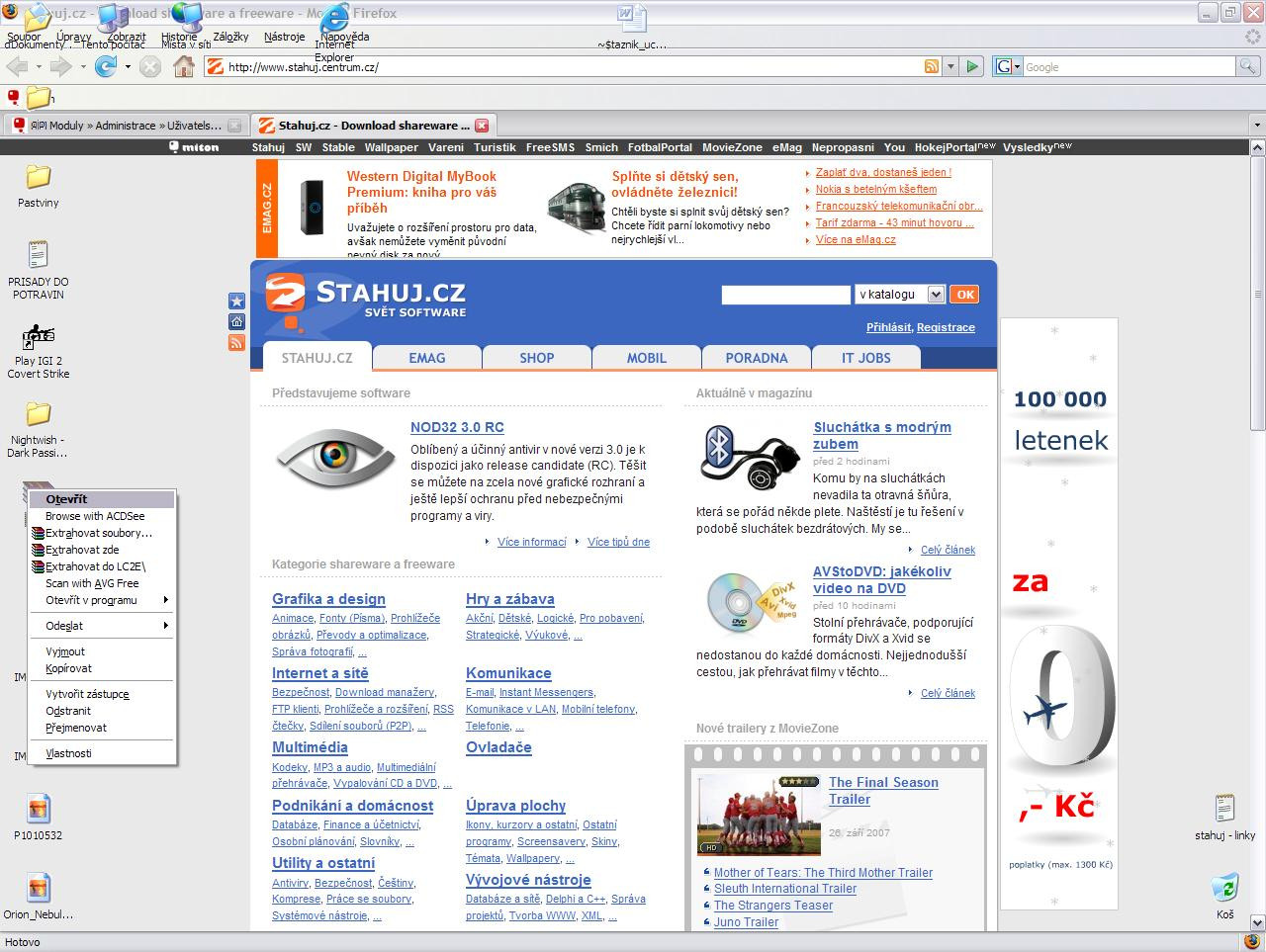The image size is (1266, 952).
Task: Choose Otevřít in the context menu
Action: [102, 499]
